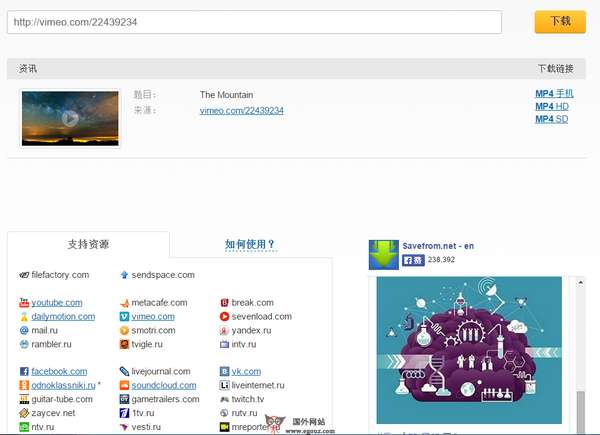
Task: Click the sevenload.com play icon
Action: coord(224,317)
